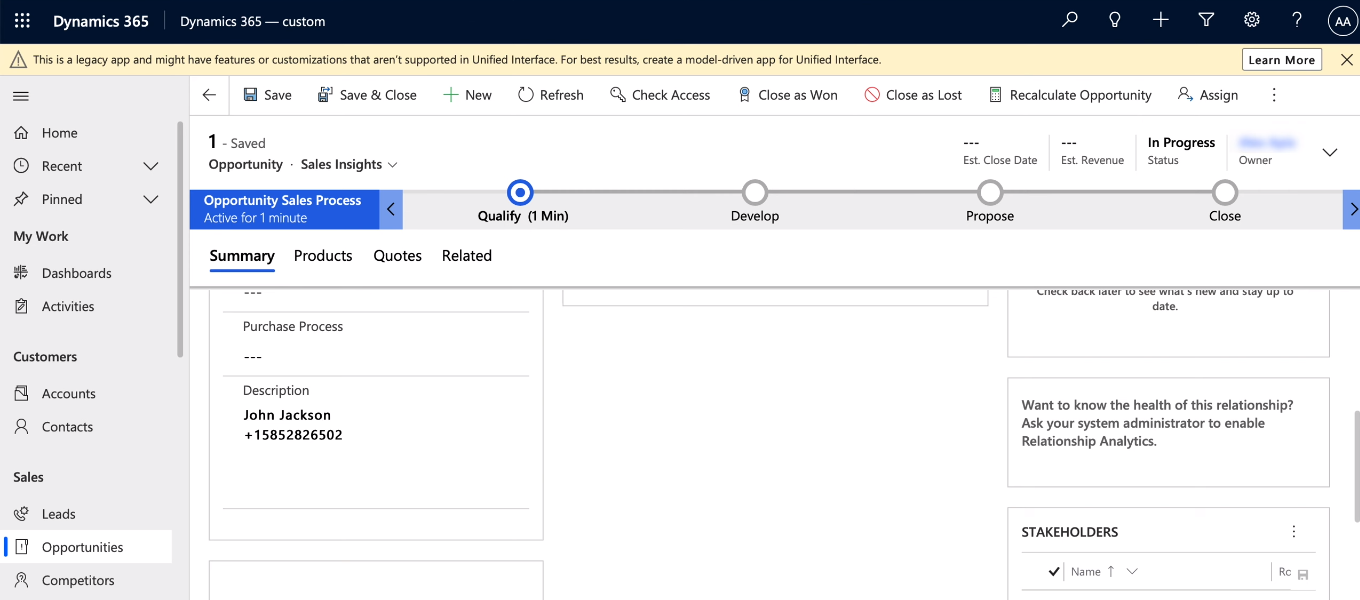The height and width of the screenshot is (600, 1360).
Task: Go back using the arrow icon
Action: (209, 95)
